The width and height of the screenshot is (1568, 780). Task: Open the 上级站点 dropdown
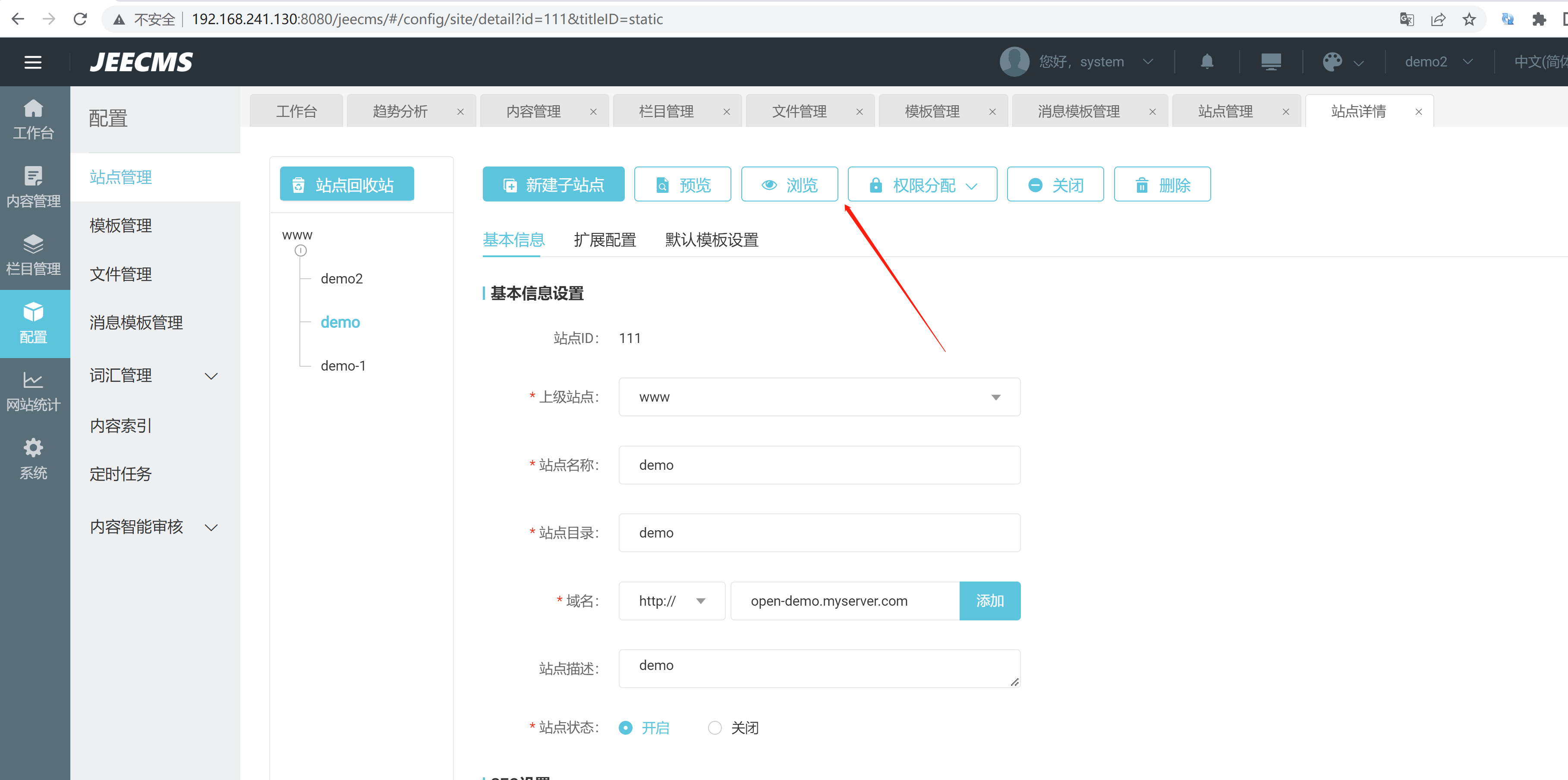tap(819, 397)
